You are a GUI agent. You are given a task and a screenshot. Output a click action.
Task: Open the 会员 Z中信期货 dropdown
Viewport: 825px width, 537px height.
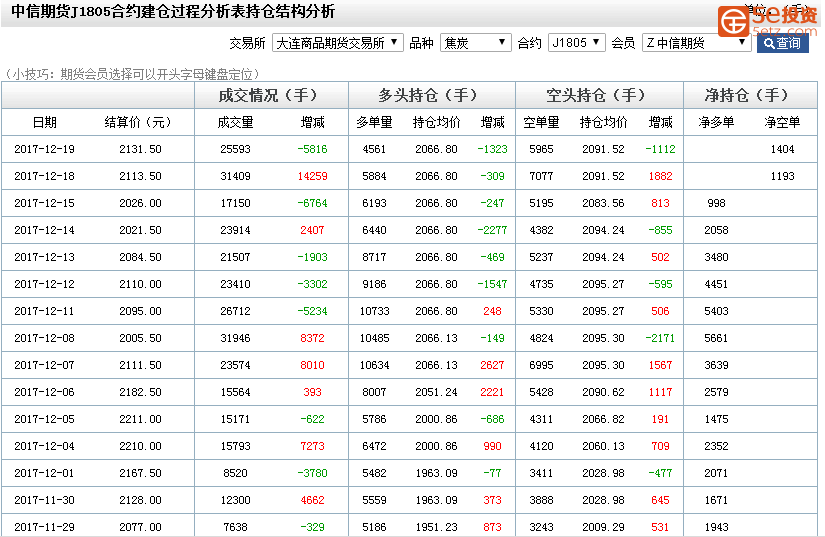(x=697, y=43)
